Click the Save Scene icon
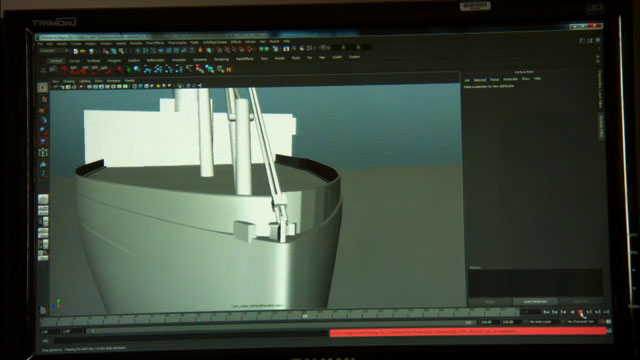Image resolution: width=640 pixels, height=360 pixels. [x=91, y=51]
